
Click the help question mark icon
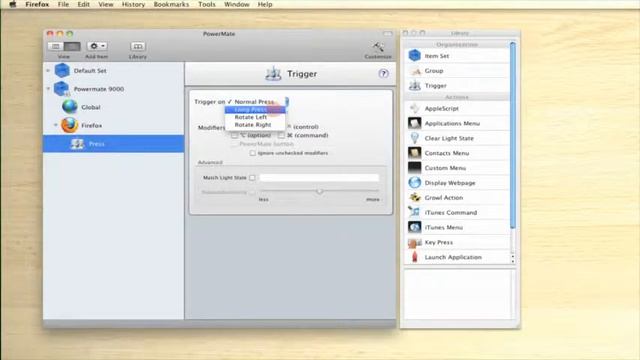point(383,73)
